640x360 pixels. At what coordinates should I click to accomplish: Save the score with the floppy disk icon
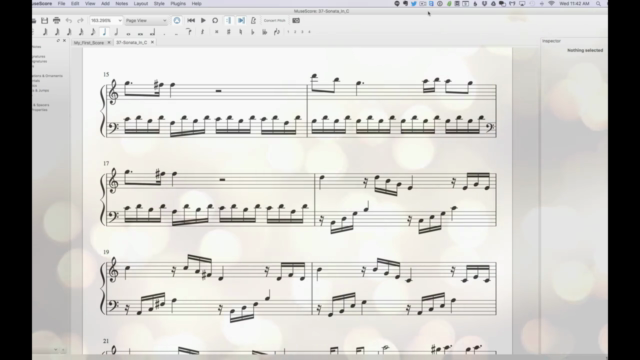pos(44,20)
